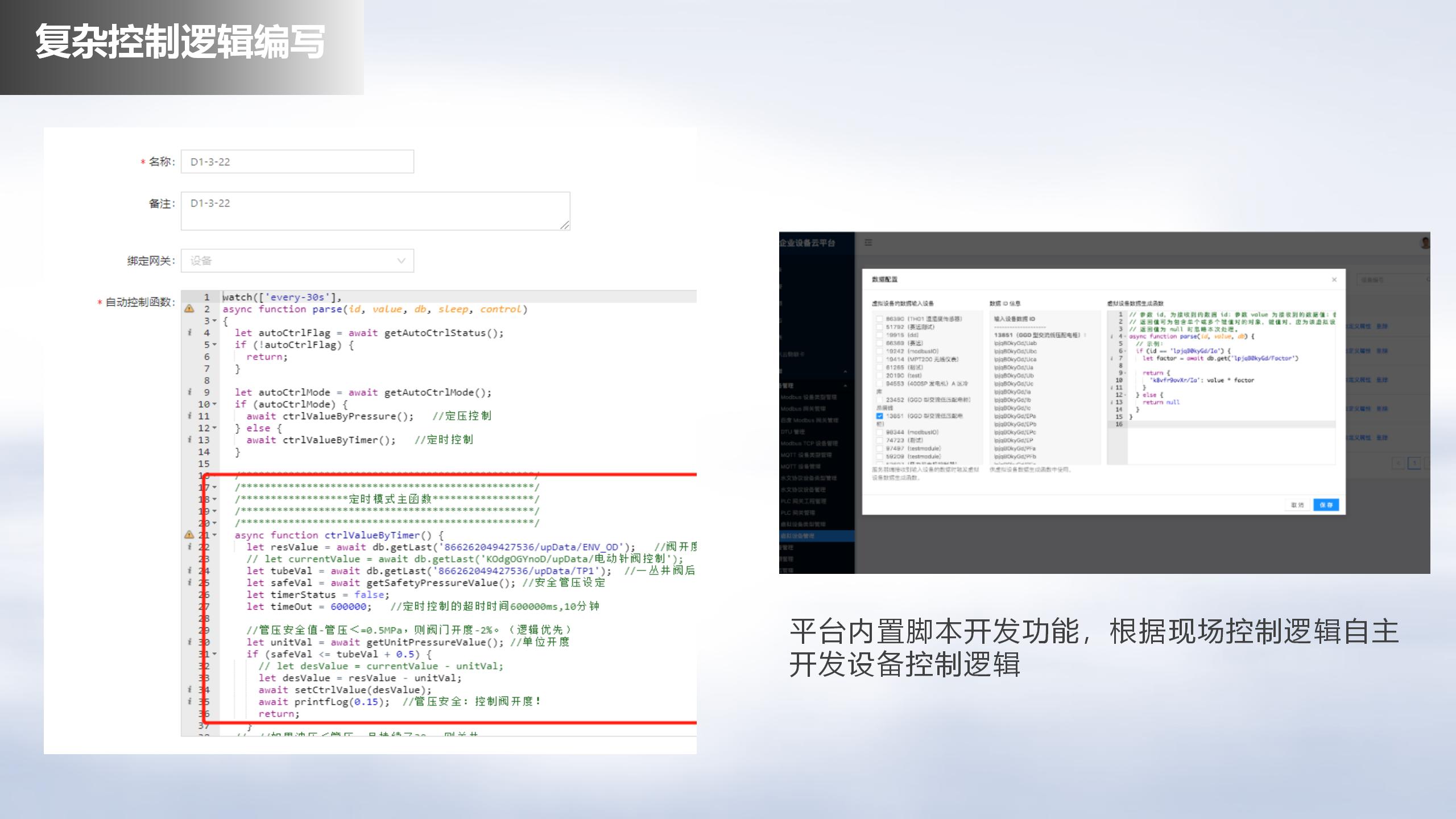Tick the checkbox for device 10242 (modbusIO)
This screenshot has height=819, width=1456.
coord(879,351)
